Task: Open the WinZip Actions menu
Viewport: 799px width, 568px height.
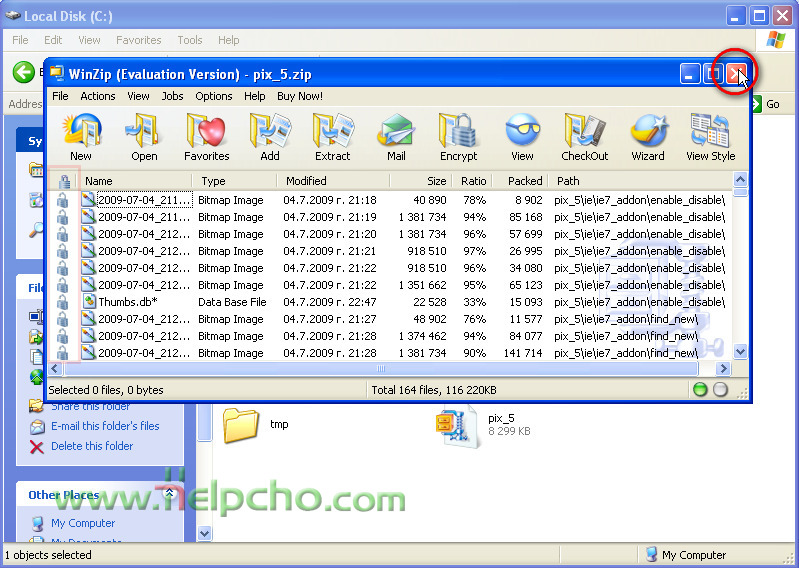Action: [x=98, y=96]
